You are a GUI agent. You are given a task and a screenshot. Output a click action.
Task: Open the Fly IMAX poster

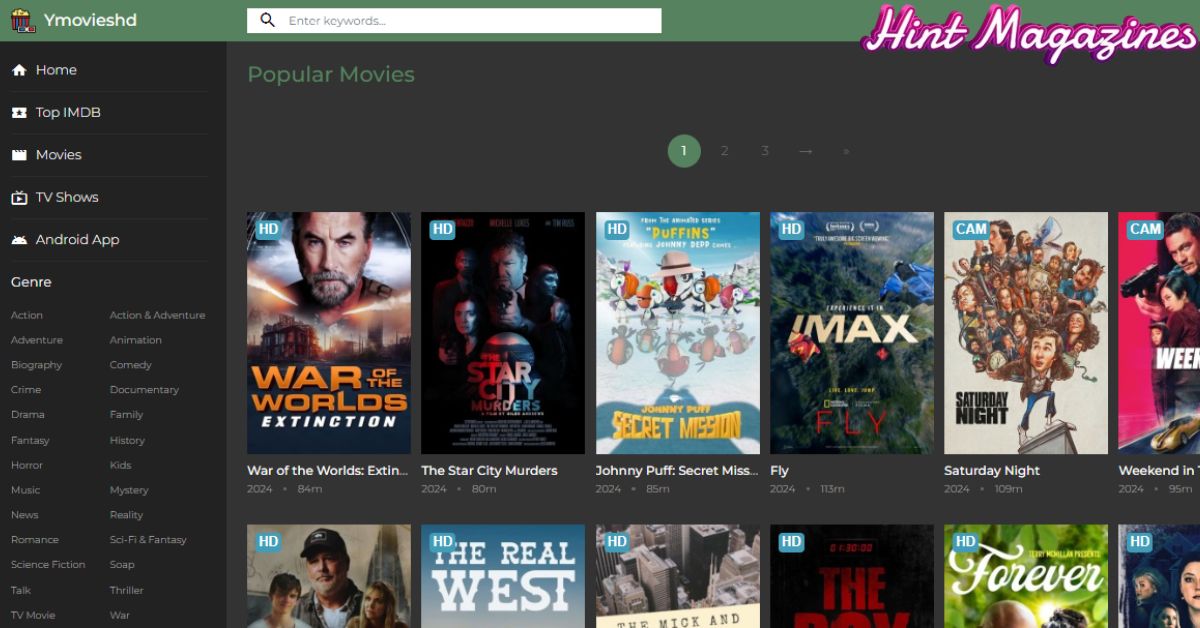852,333
